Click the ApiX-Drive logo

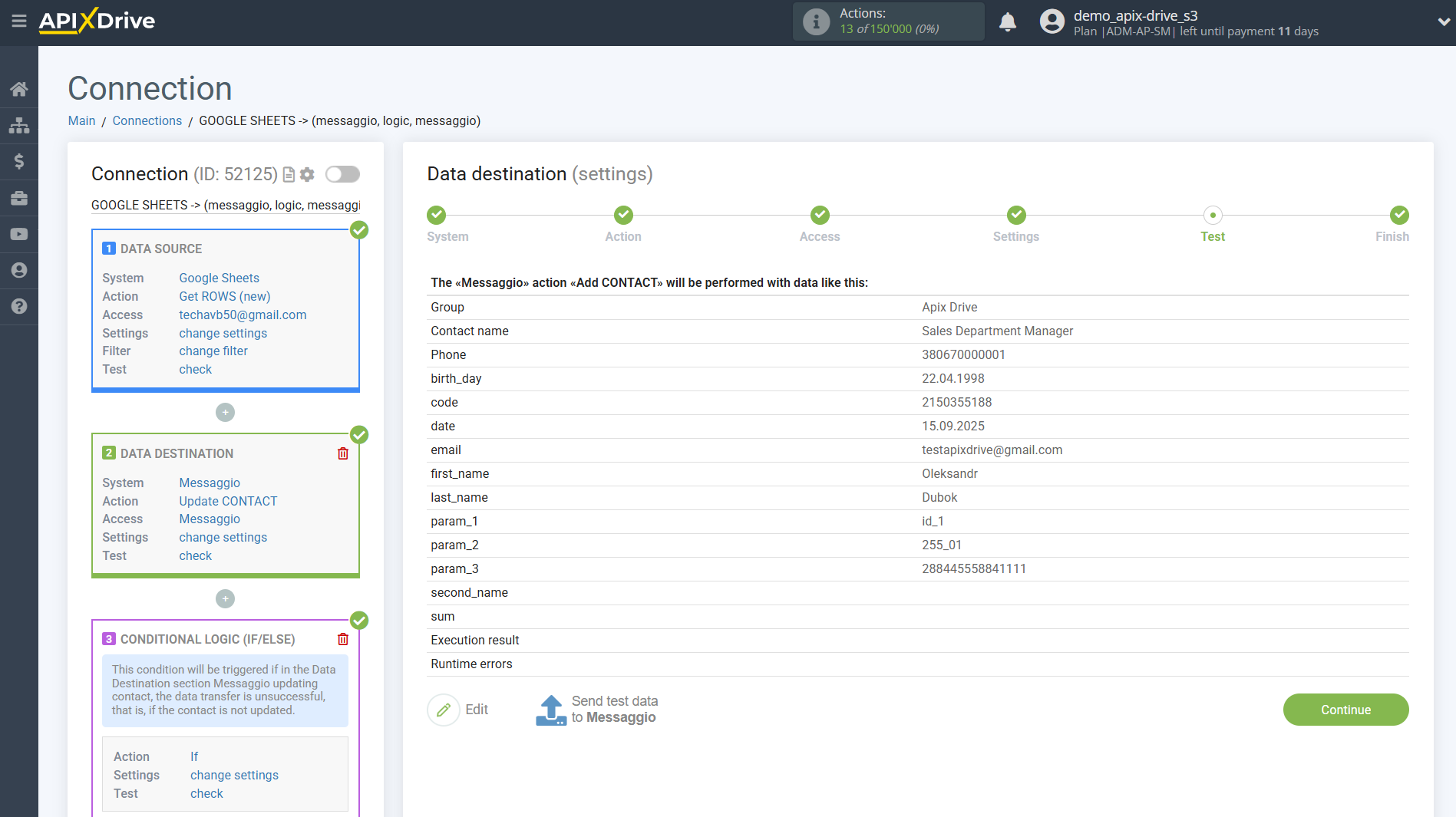tap(97, 21)
